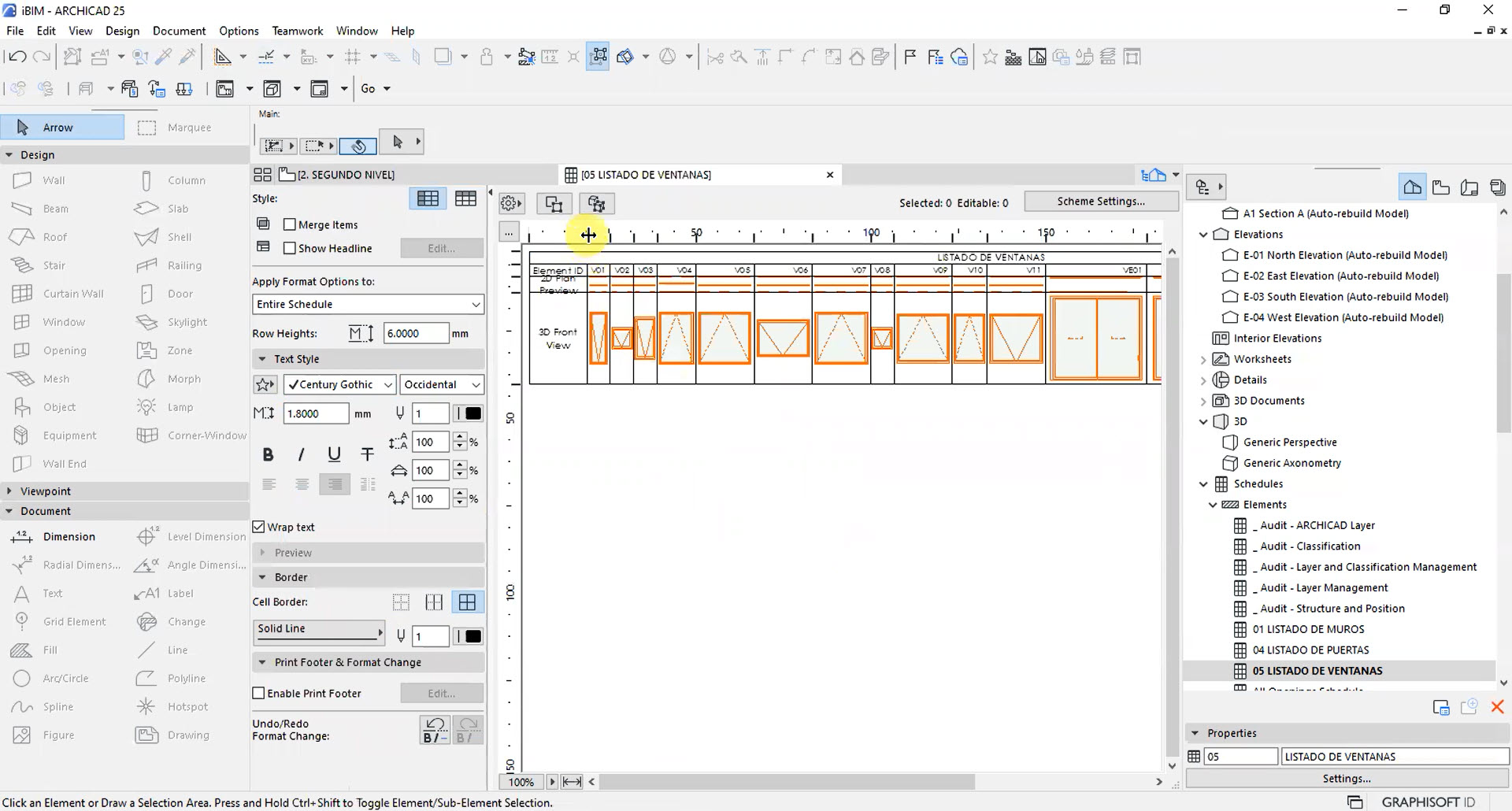Activate the Stair tool
Image resolution: width=1512 pixels, height=811 pixels.
54,265
